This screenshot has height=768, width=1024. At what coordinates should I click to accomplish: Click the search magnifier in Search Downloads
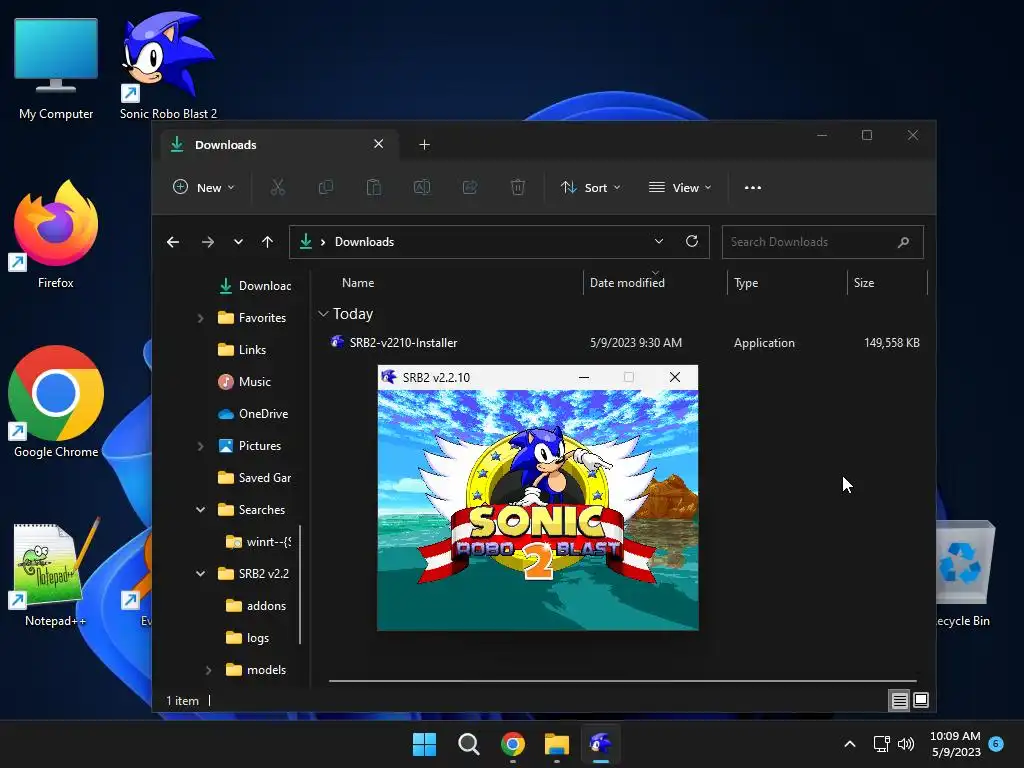coord(903,242)
